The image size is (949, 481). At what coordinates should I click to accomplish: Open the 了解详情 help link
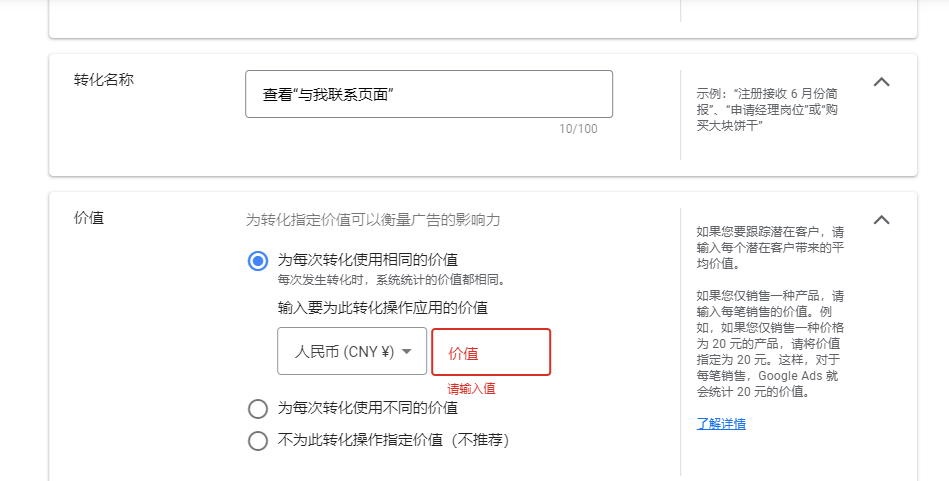pos(721,424)
